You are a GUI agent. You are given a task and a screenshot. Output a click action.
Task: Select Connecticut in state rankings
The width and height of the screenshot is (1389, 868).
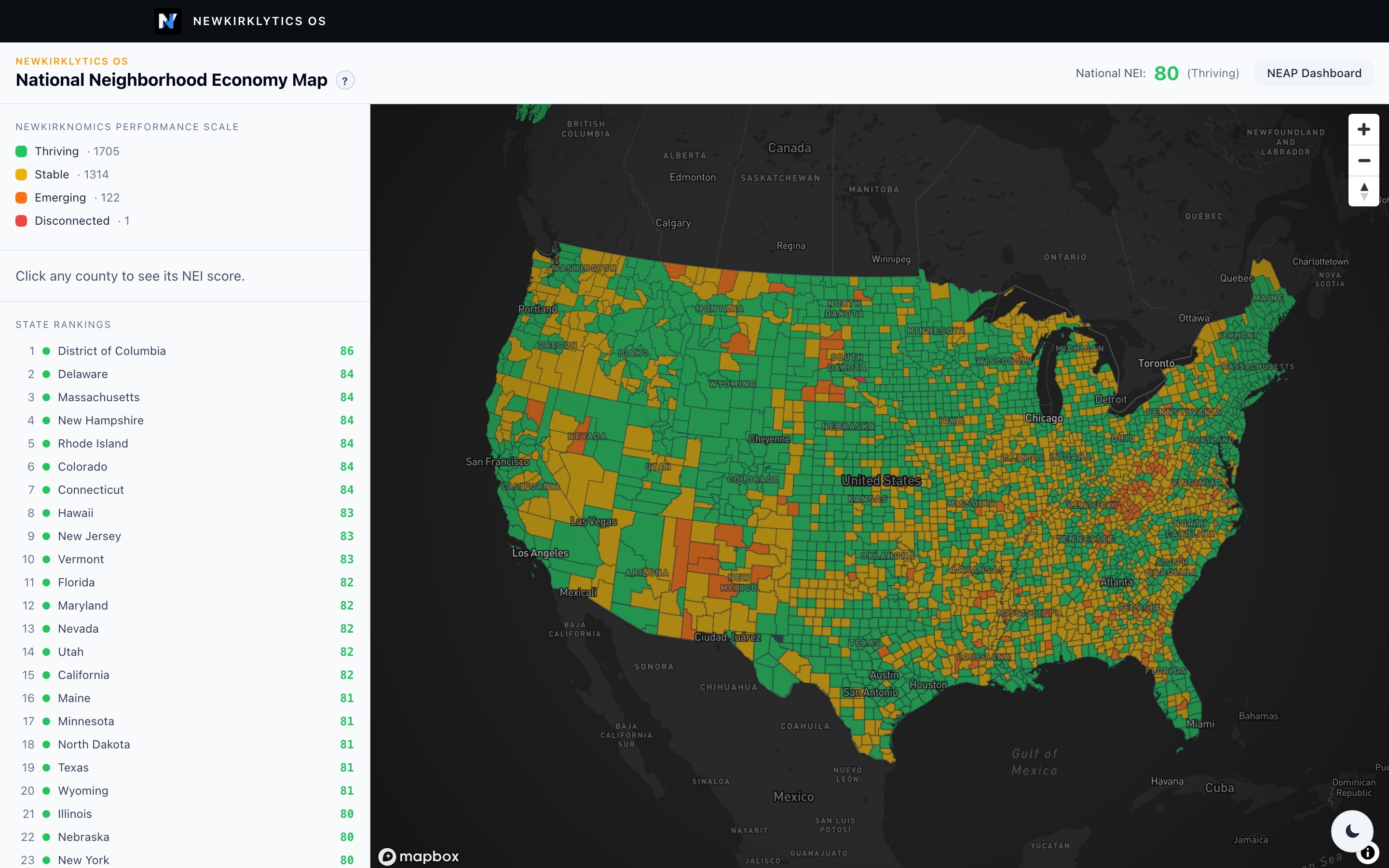point(185,489)
